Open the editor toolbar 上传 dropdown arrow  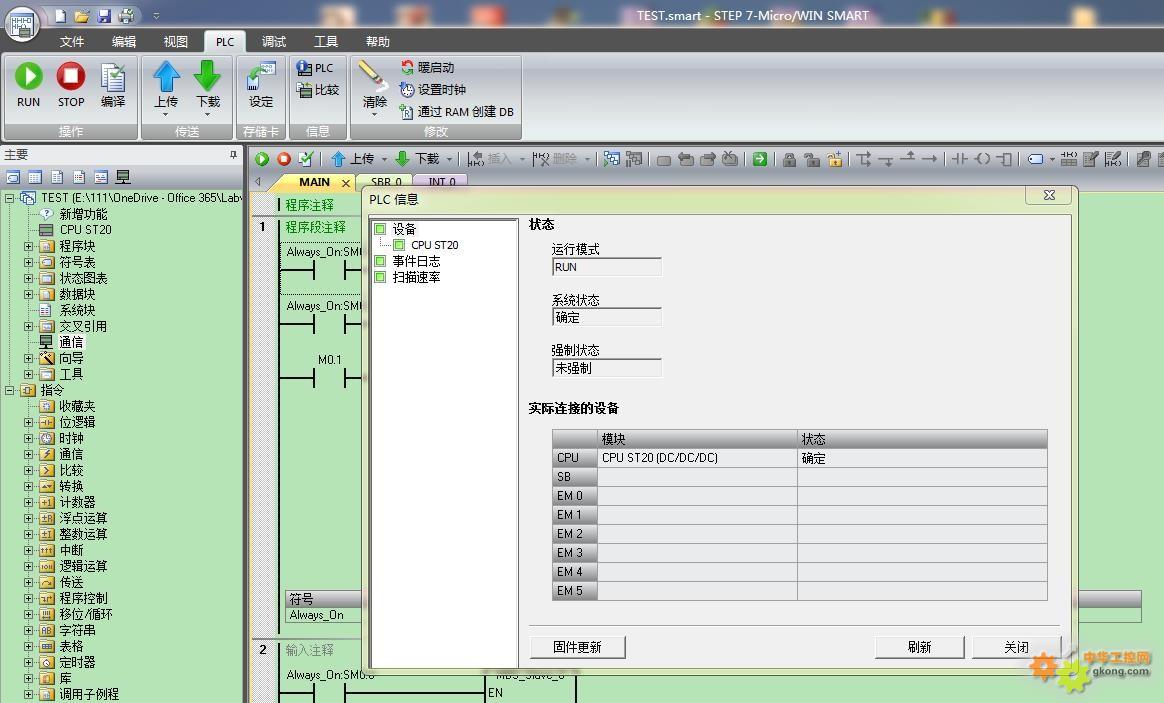tap(385, 159)
